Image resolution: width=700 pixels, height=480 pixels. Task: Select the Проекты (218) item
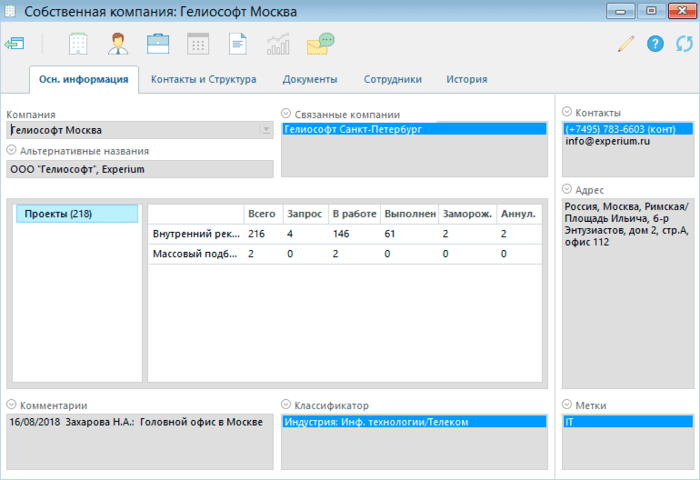tap(77, 214)
